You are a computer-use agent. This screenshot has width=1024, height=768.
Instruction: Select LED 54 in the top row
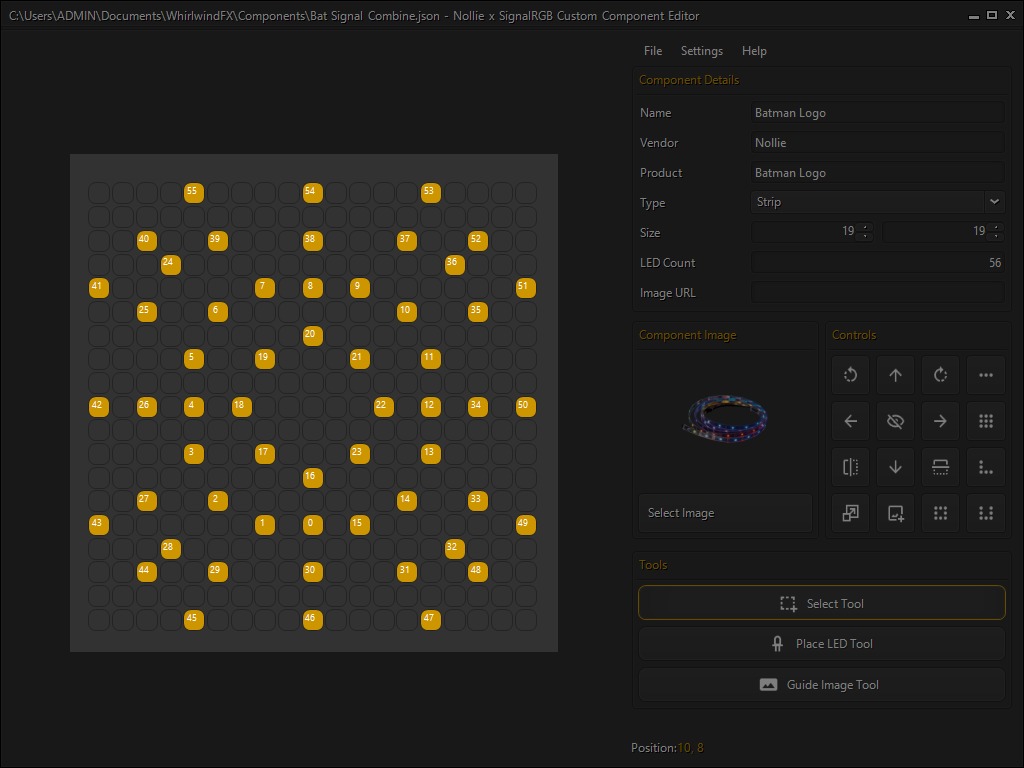click(x=312, y=193)
